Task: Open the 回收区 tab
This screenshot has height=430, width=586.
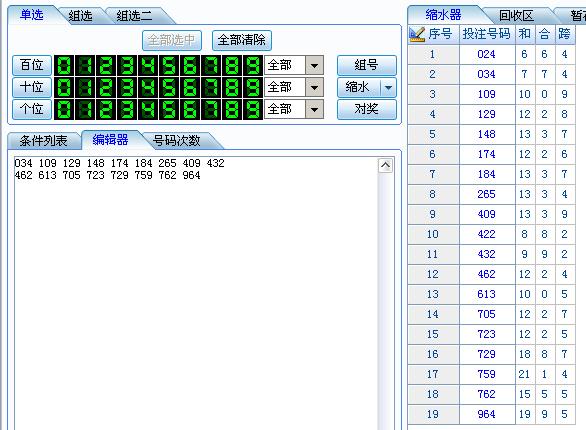Action: tap(516, 16)
